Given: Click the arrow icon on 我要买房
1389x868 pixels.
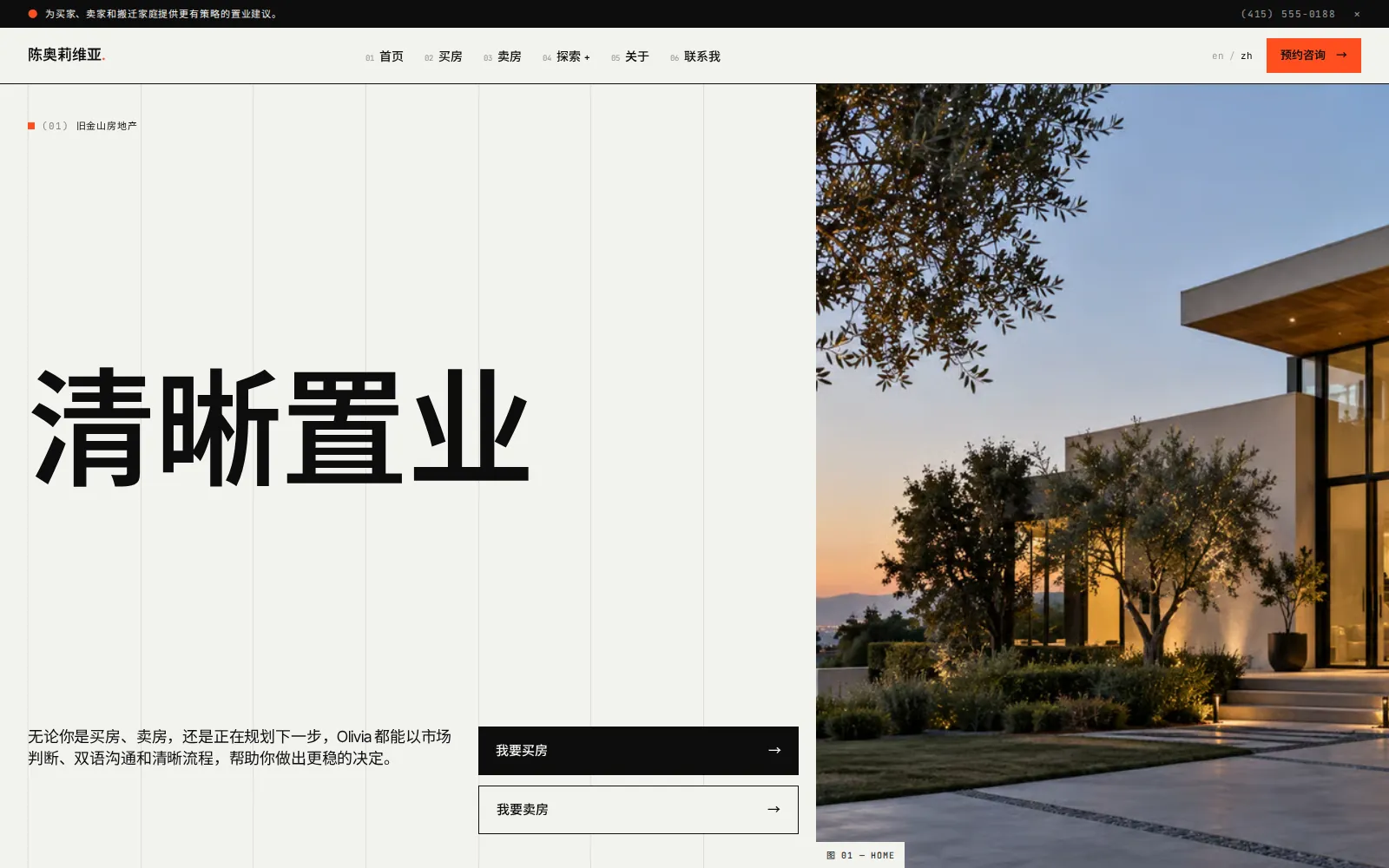Looking at the screenshot, I should [x=774, y=751].
